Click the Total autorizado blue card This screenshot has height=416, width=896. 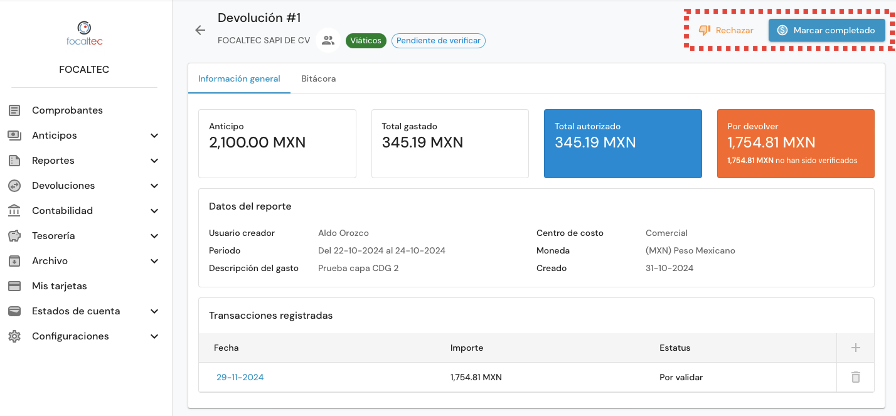[623, 143]
